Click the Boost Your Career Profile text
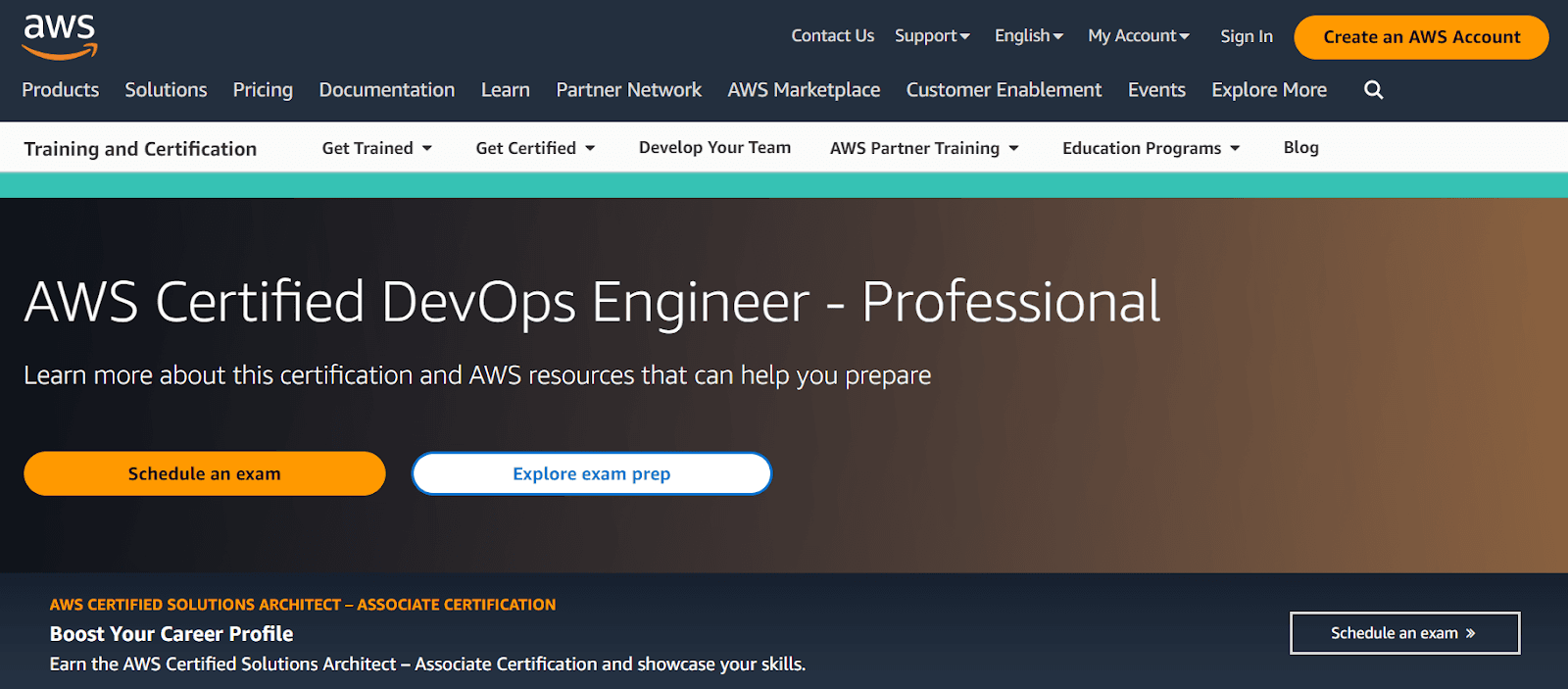1568x689 pixels. (171, 634)
